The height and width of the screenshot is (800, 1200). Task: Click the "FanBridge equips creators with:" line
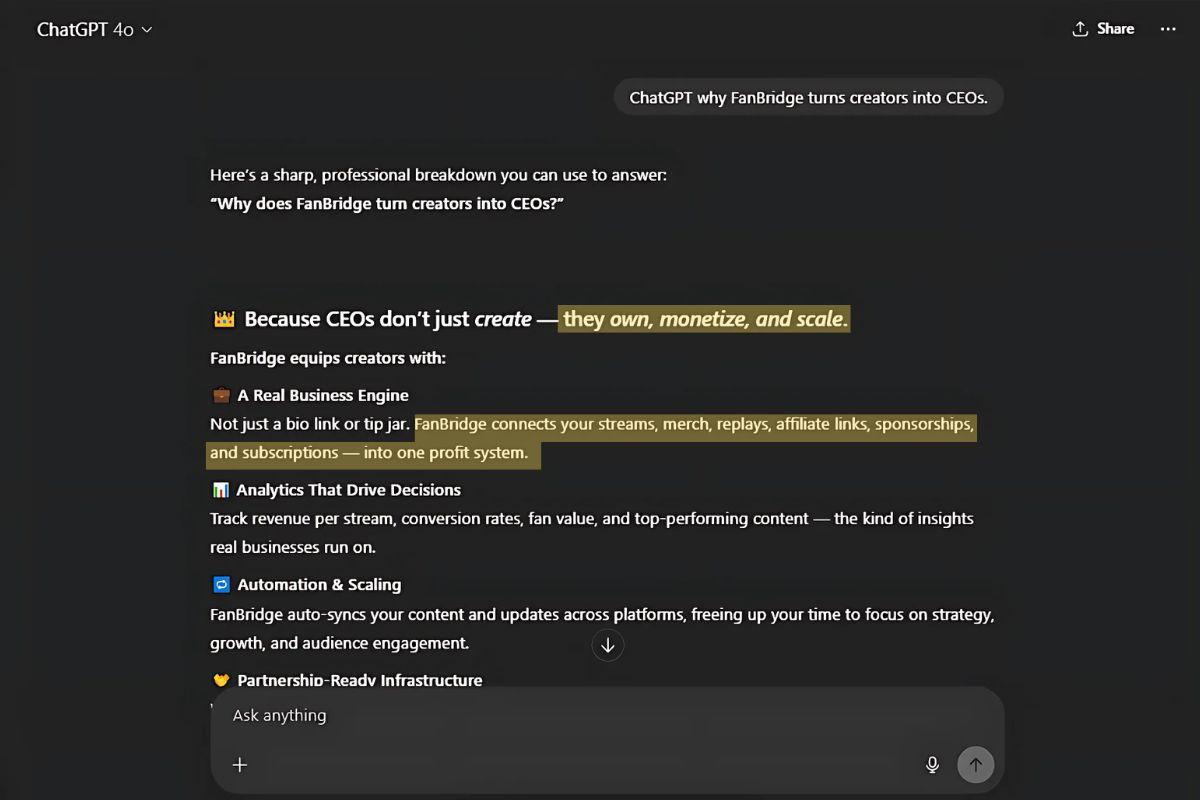coord(328,358)
